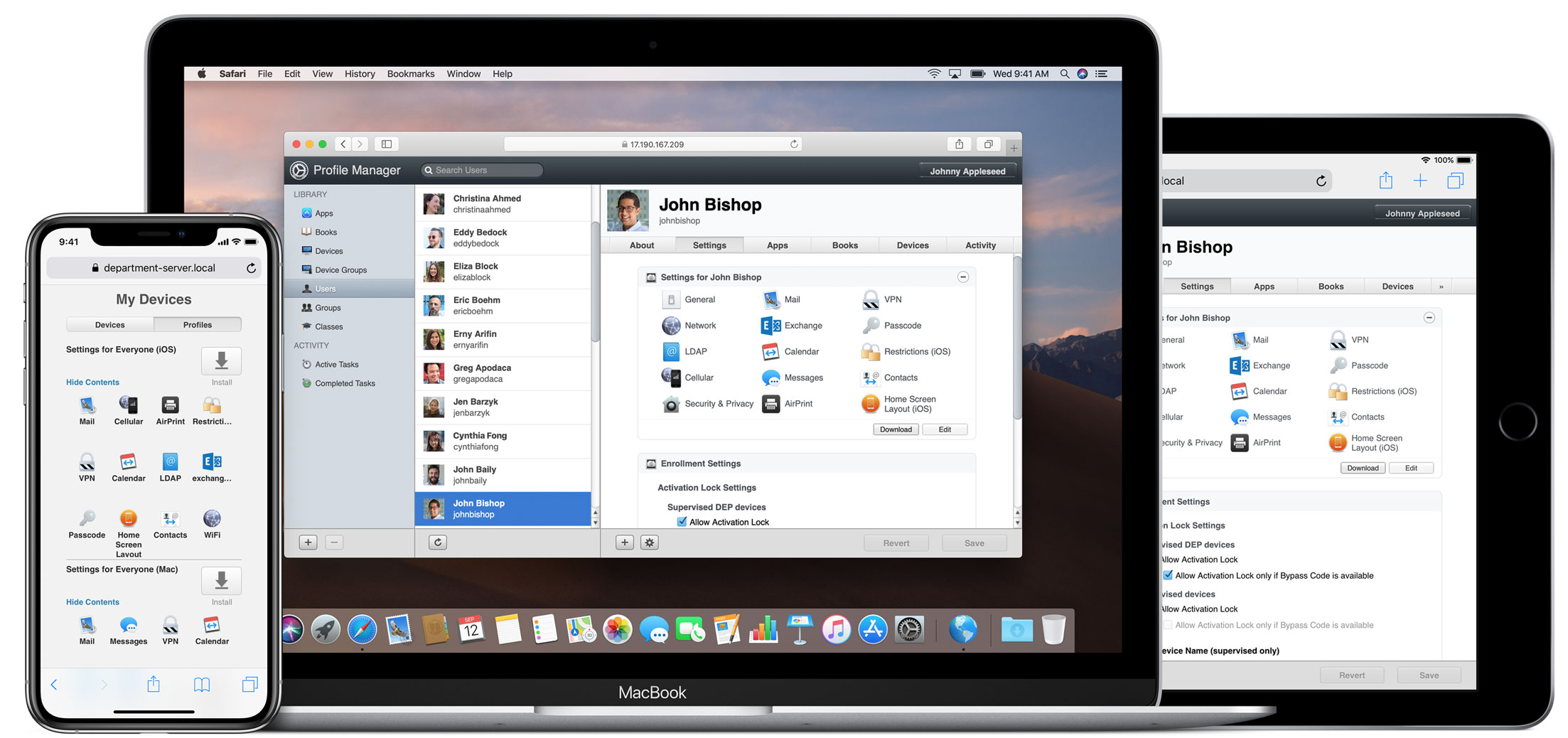Uncheck Bypass Code Activation Lock option on iPad
Image resolution: width=1568 pixels, height=738 pixels.
click(1168, 575)
